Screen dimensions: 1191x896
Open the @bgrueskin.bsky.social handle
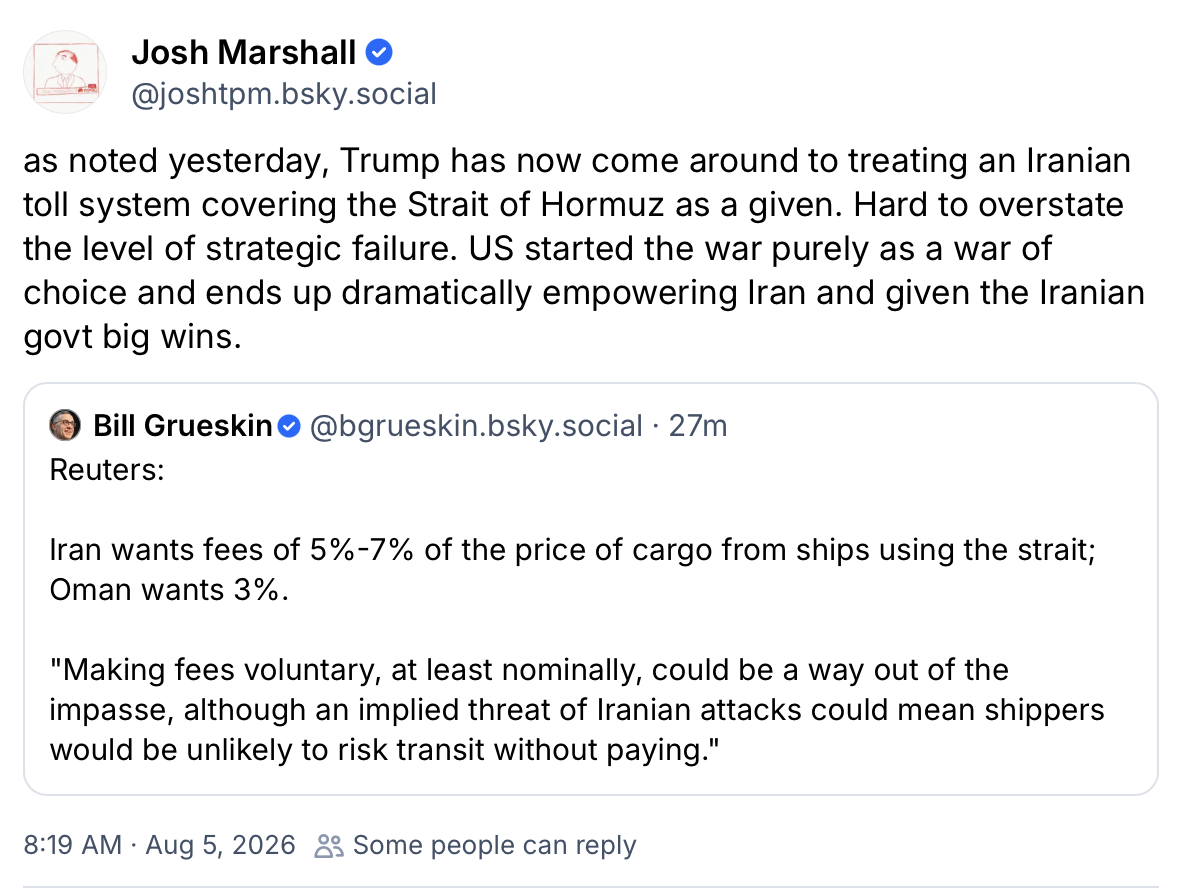[x=476, y=426]
